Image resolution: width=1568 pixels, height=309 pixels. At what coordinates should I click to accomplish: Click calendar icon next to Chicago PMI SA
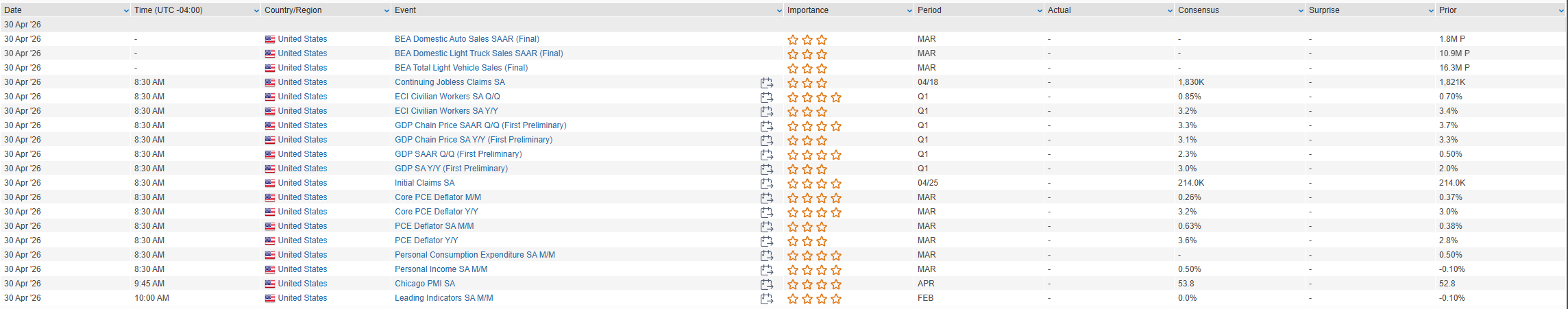766,284
